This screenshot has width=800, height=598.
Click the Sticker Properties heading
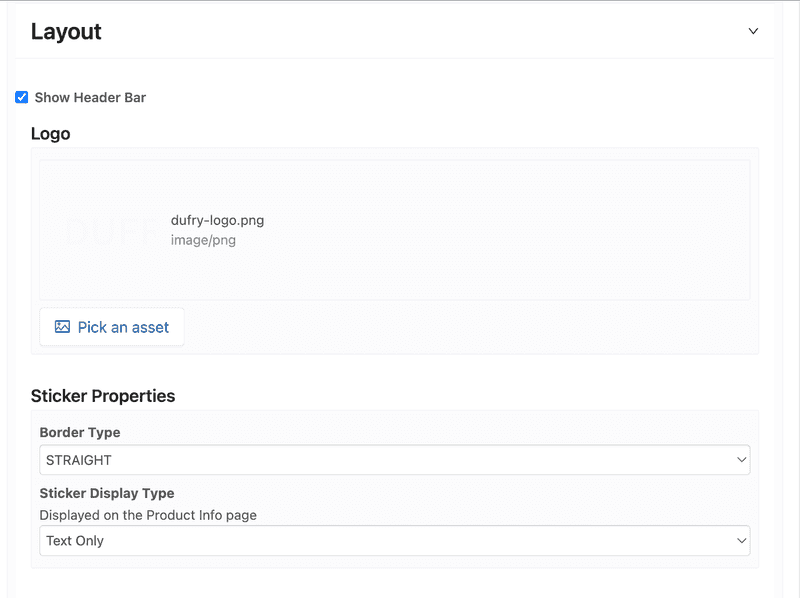tap(103, 396)
